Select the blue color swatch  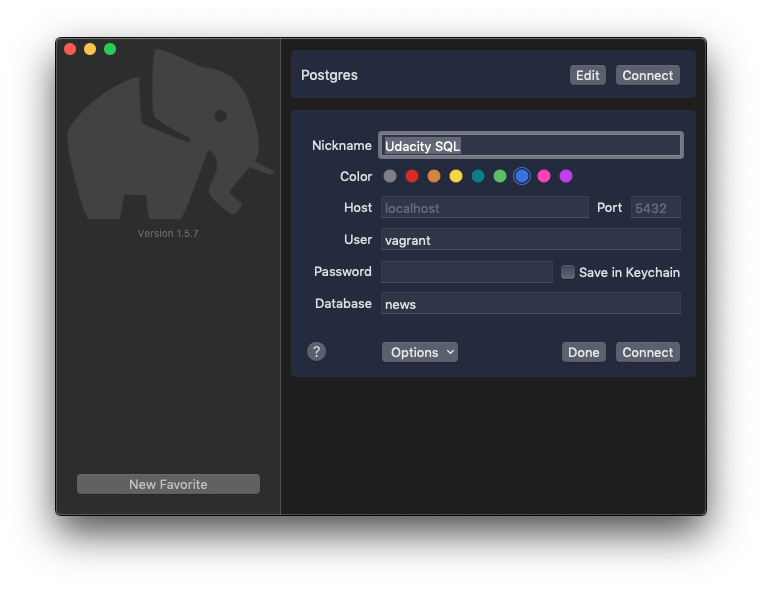point(522,176)
